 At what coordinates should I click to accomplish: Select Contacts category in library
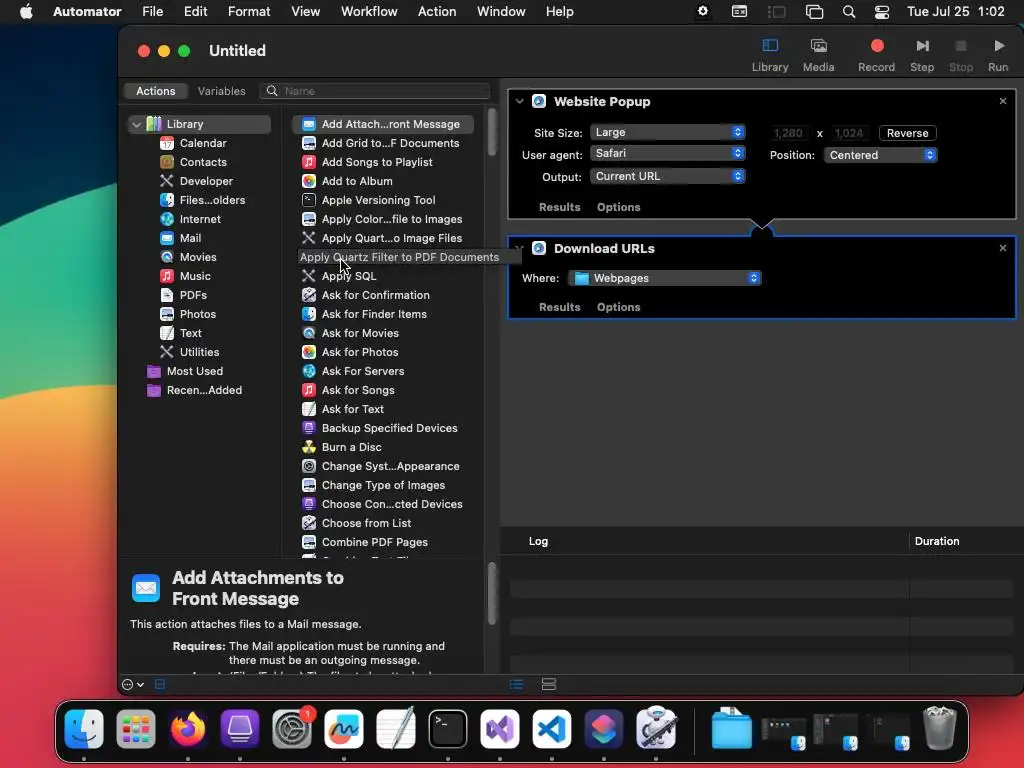[202, 162]
